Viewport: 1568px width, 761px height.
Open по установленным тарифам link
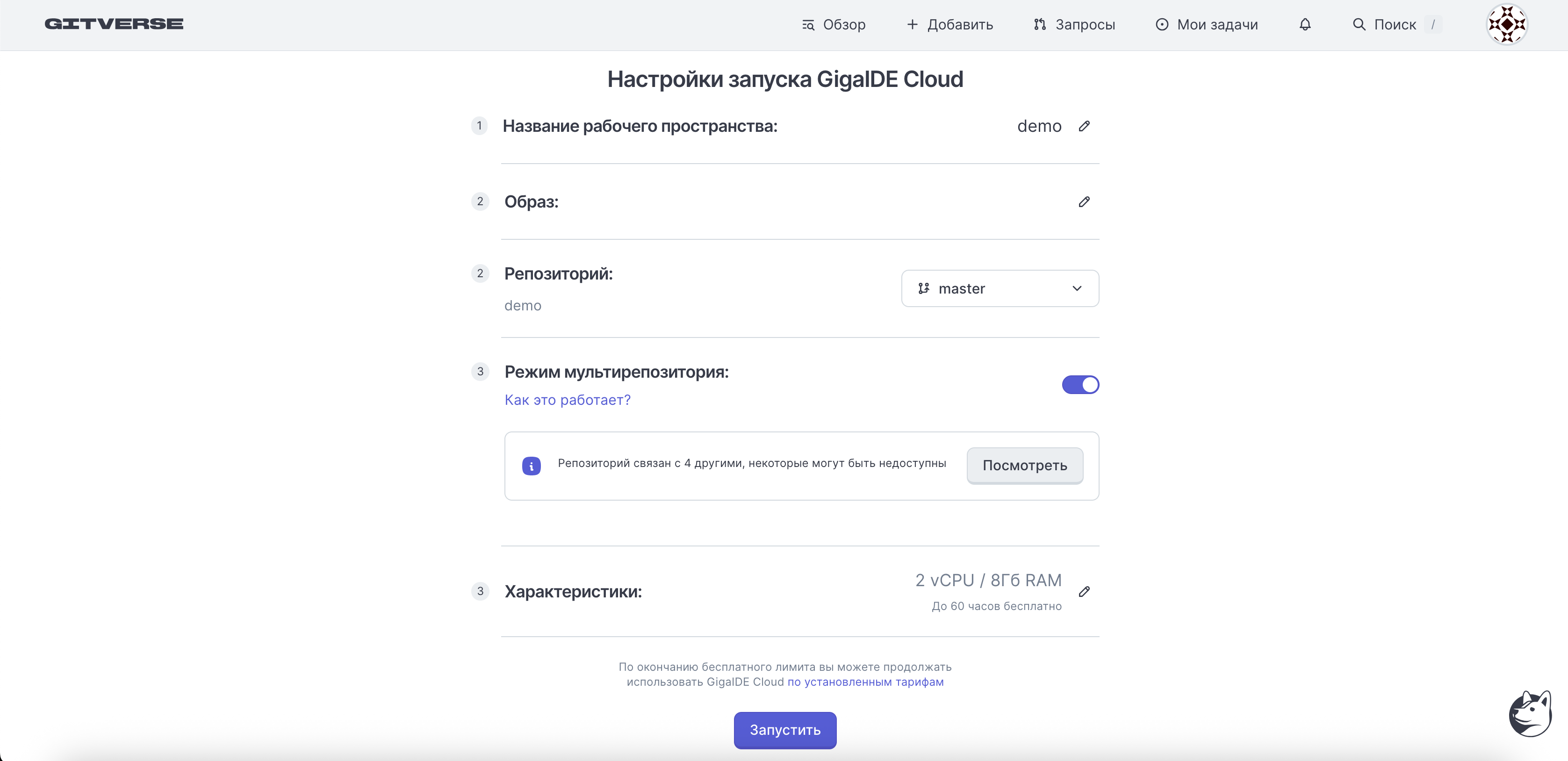click(x=865, y=682)
